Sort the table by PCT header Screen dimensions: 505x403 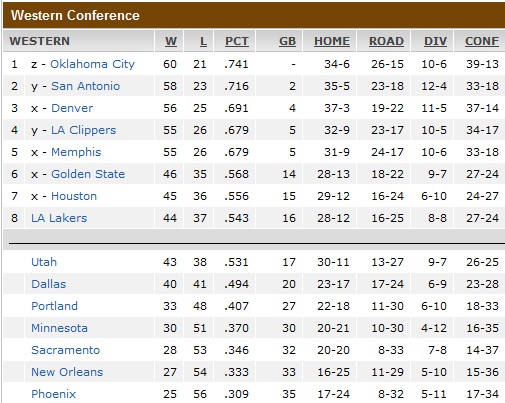pyautogui.click(x=237, y=41)
